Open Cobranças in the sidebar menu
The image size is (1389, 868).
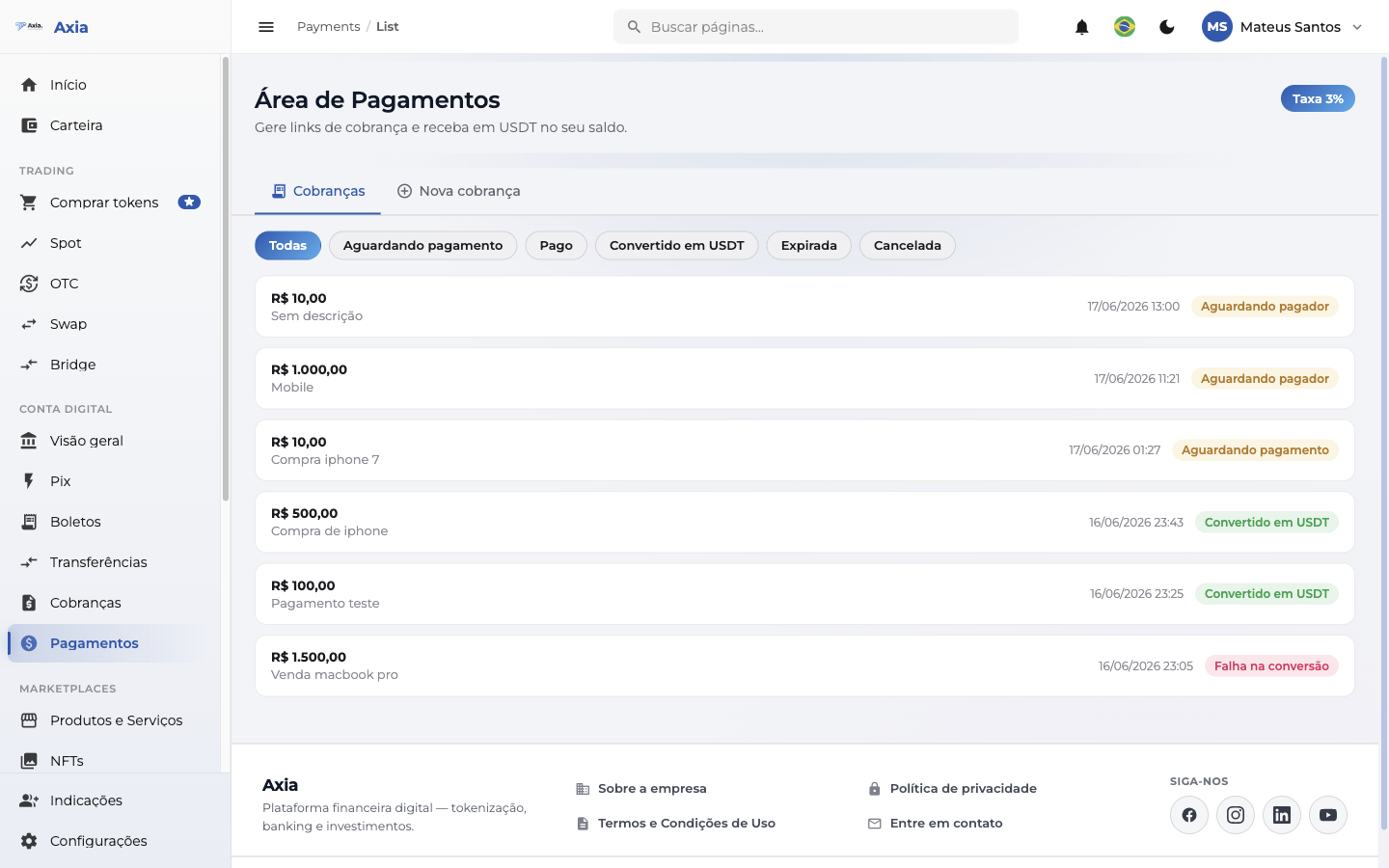tap(110, 603)
